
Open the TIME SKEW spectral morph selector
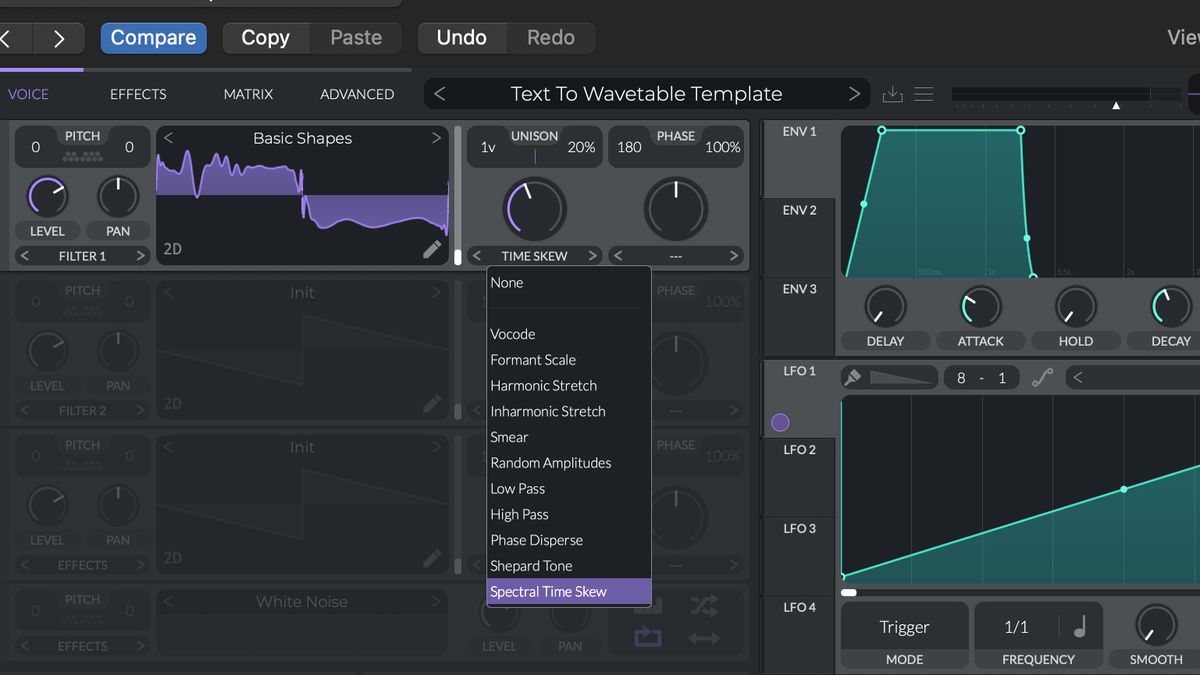click(535, 256)
